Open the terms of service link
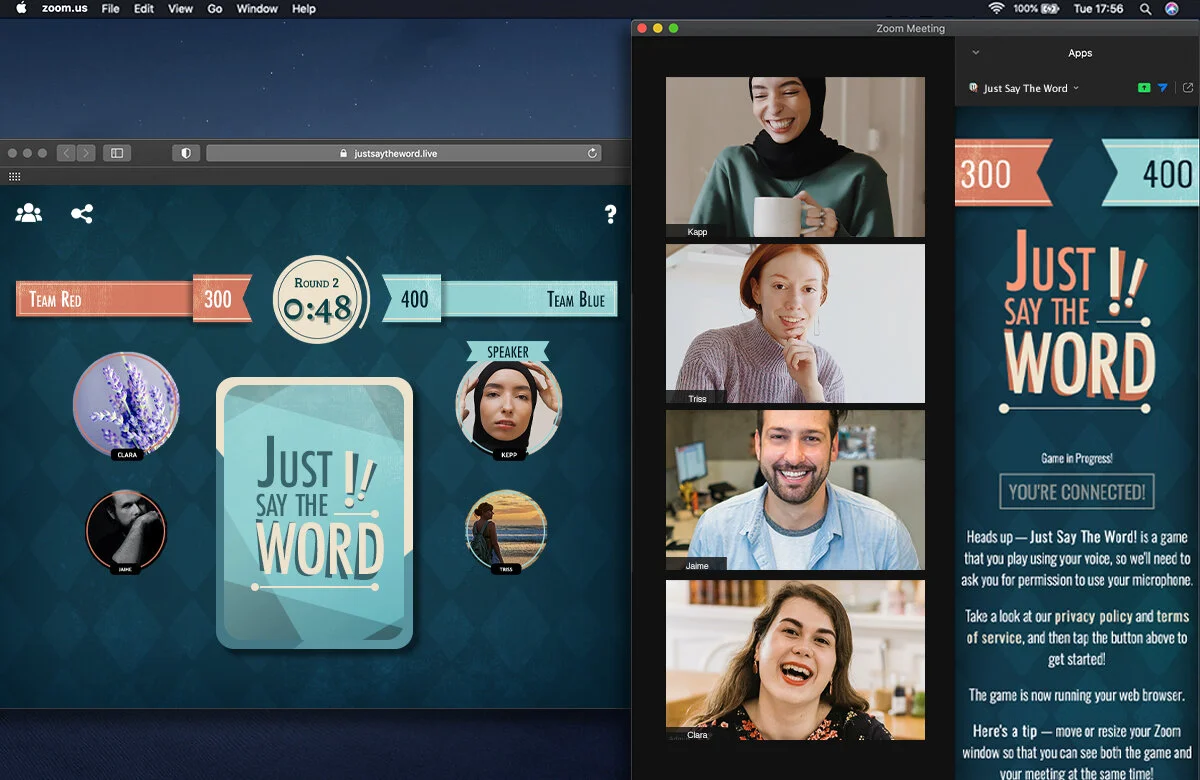Image resolution: width=1200 pixels, height=780 pixels. coord(1077,627)
